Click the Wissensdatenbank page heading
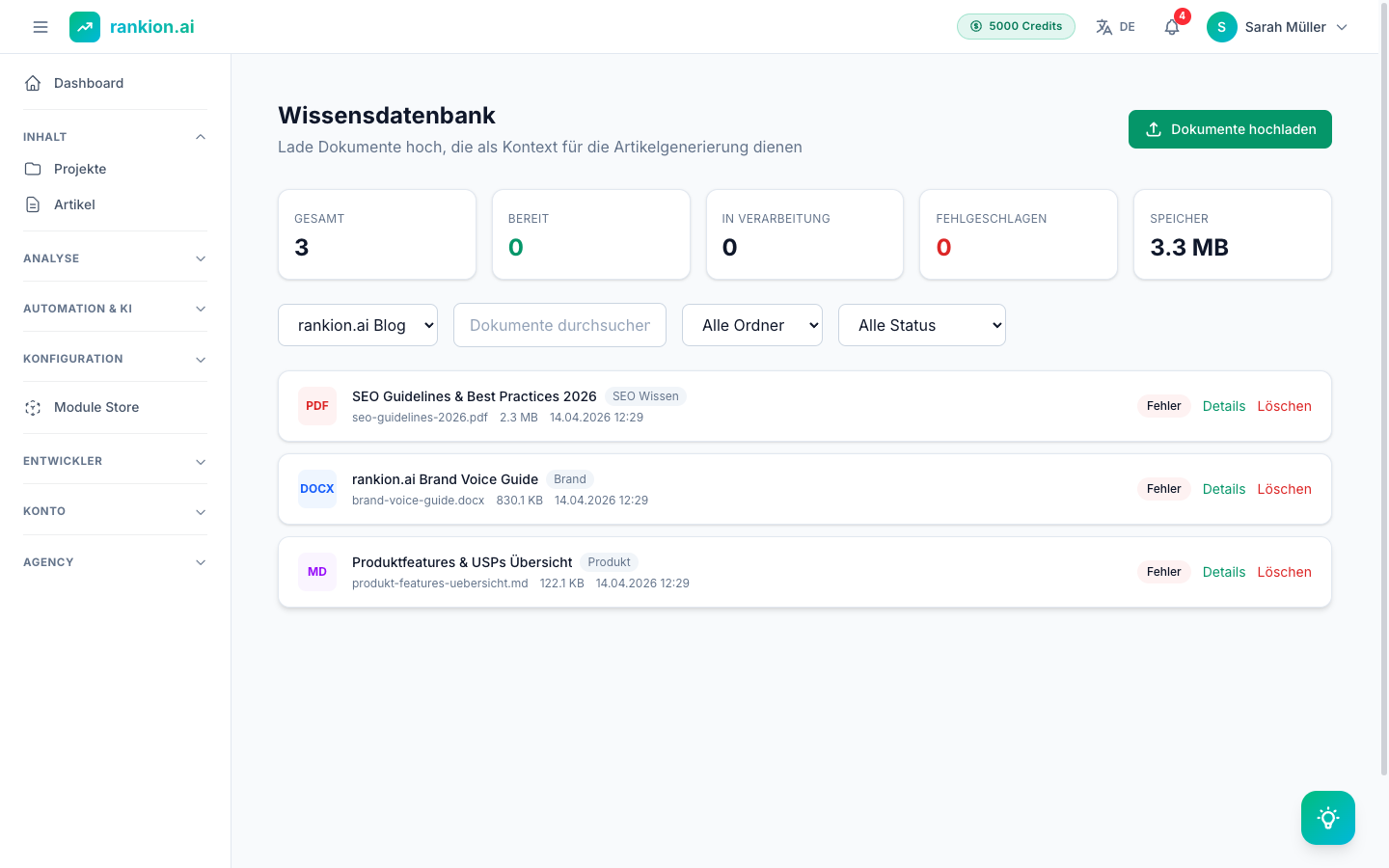The height and width of the screenshot is (868, 1389). pyautogui.click(x=387, y=115)
